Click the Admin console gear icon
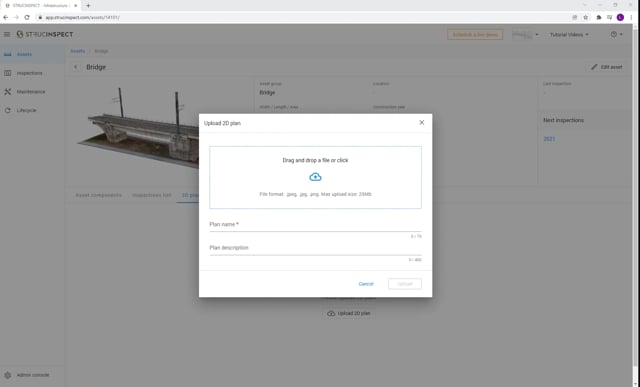The height and width of the screenshot is (387, 640). pyautogui.click(x=8, y=375)
